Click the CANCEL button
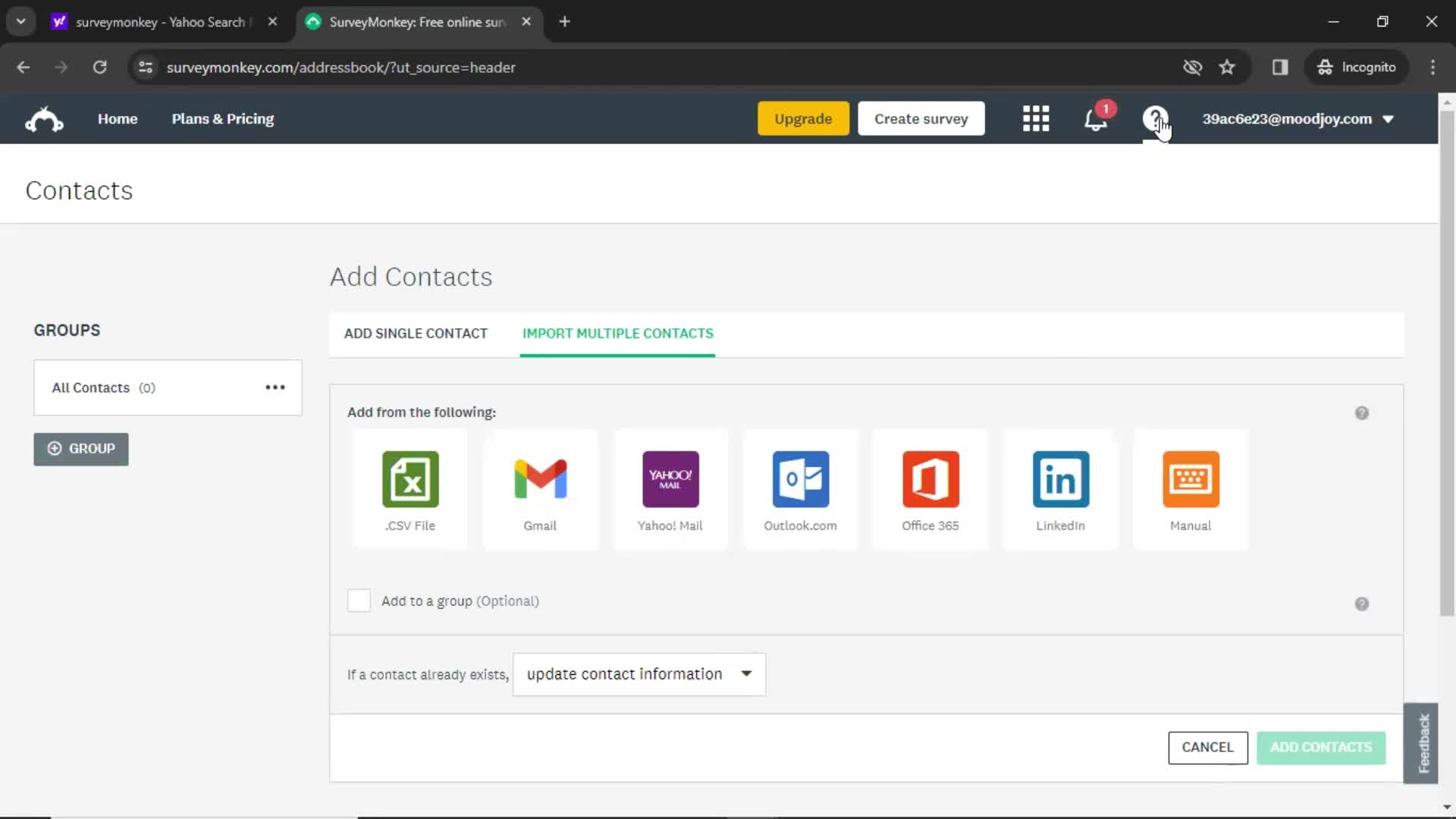 (1207, 747)
